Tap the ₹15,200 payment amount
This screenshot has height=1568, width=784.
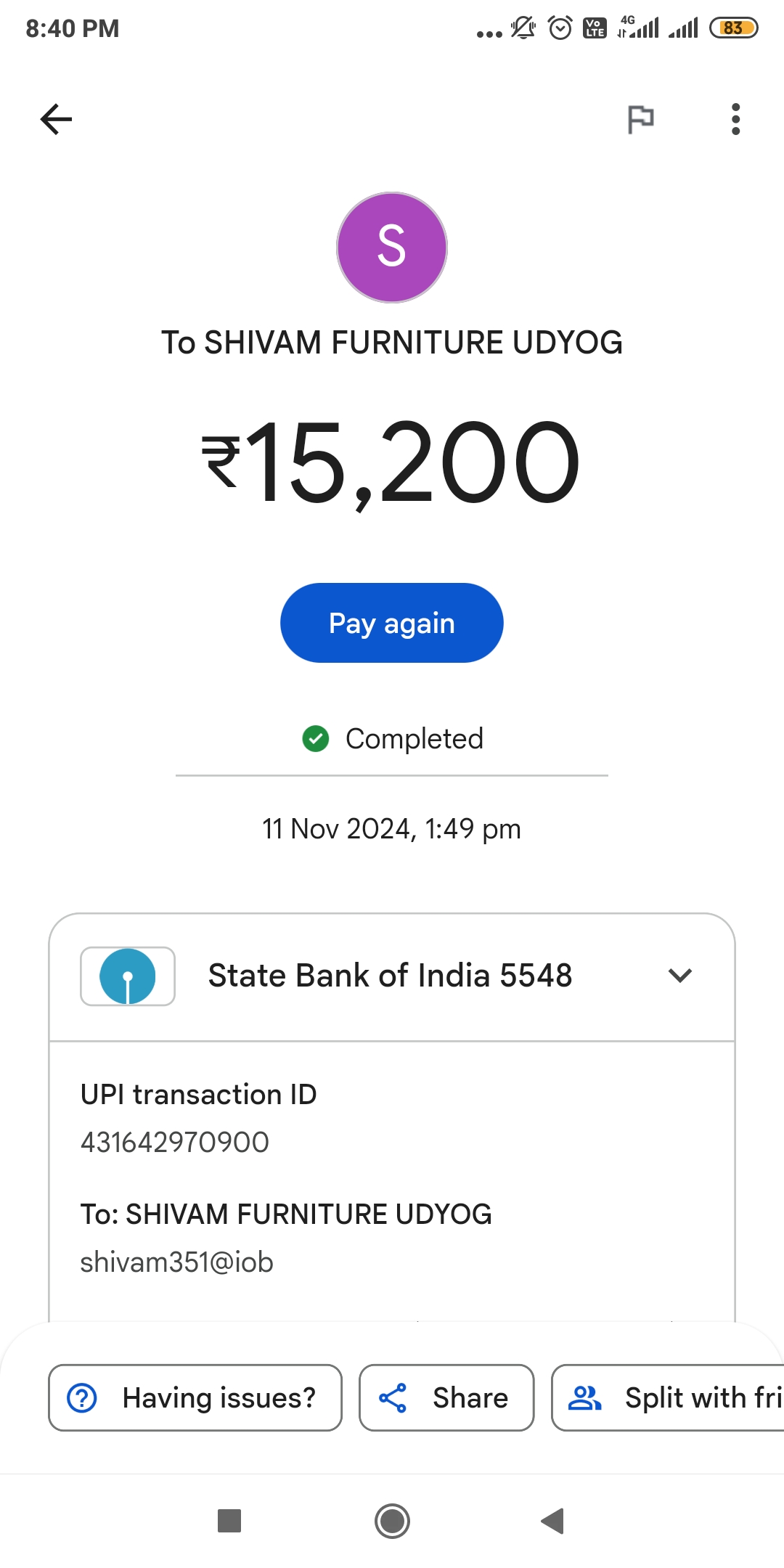click(392, 462)
